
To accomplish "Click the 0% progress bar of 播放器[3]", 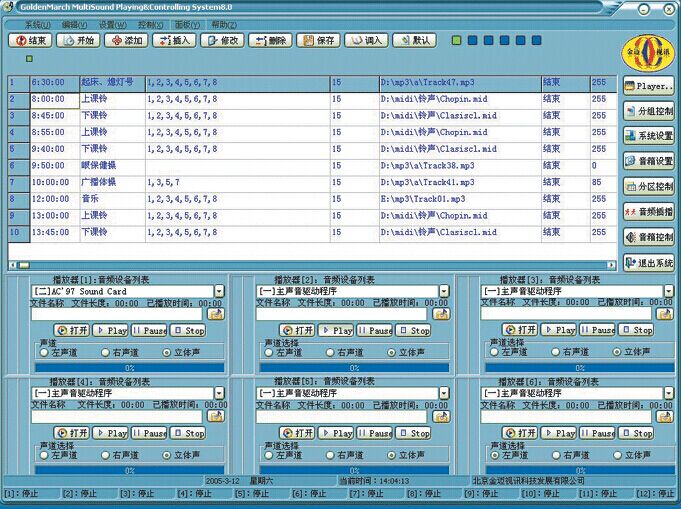I will 580,368.
